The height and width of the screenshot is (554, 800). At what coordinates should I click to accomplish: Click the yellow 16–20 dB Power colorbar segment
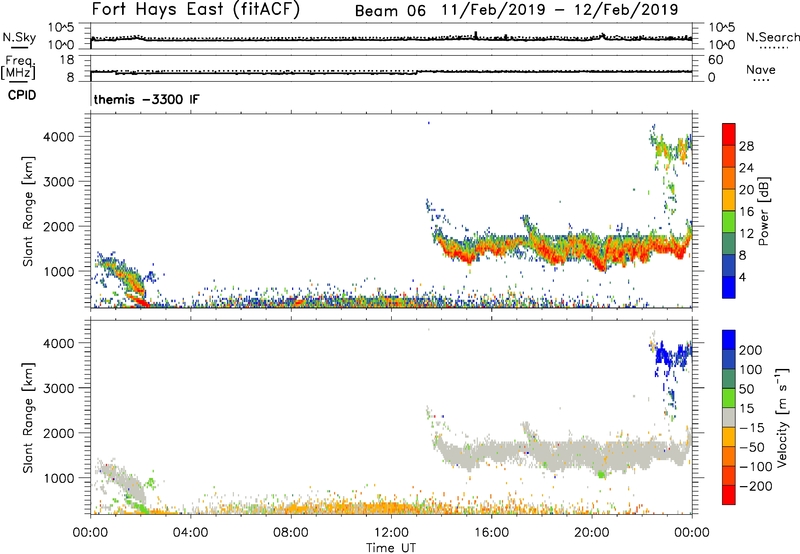pyautogui.click(x=729, y=199)
